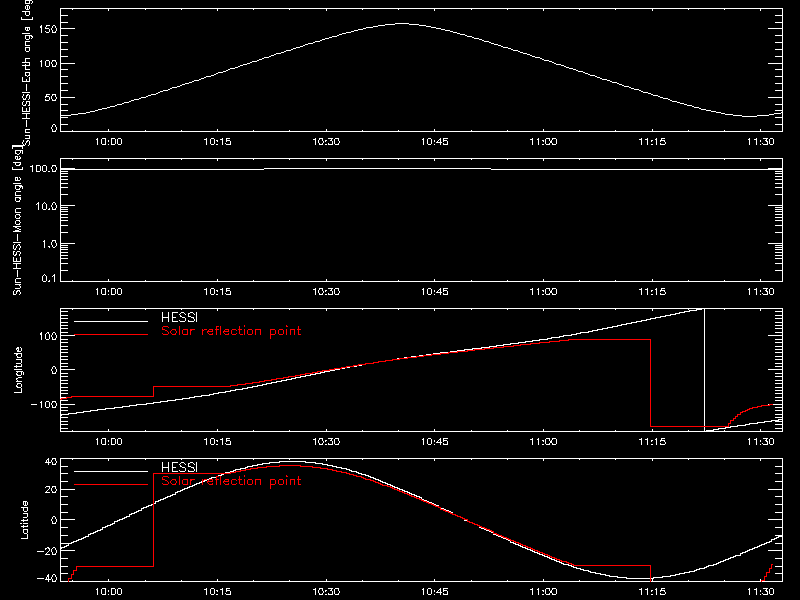Image resolution: width=800 pixels, height=600 pixels.
Task: Select the white HESSI legend line in Longitude plot
Action: point(111,321)
